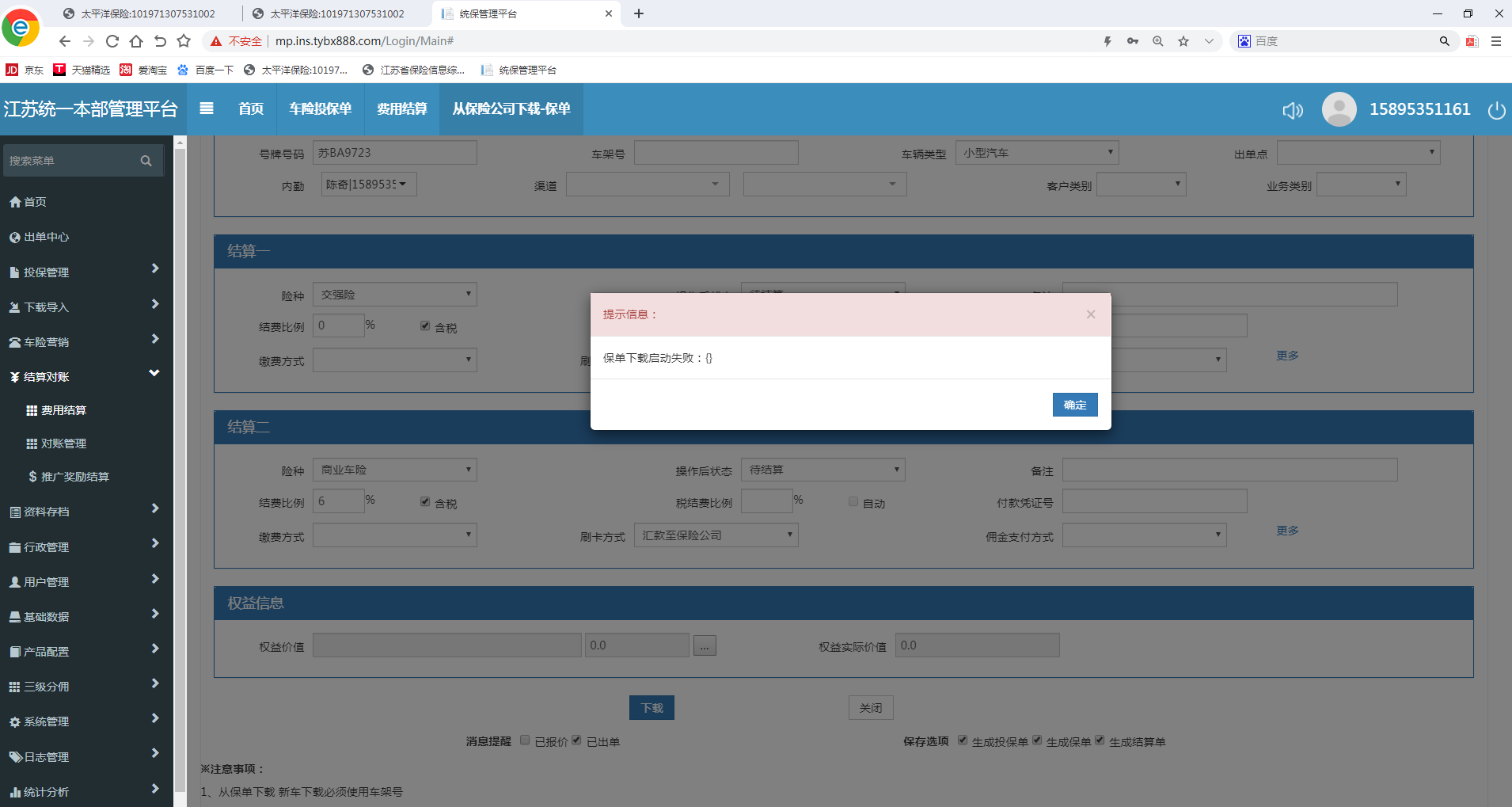Click the sidebar vertical scrollbar
The width and height of the screenshot is (1512, 807).
point(180,471)
